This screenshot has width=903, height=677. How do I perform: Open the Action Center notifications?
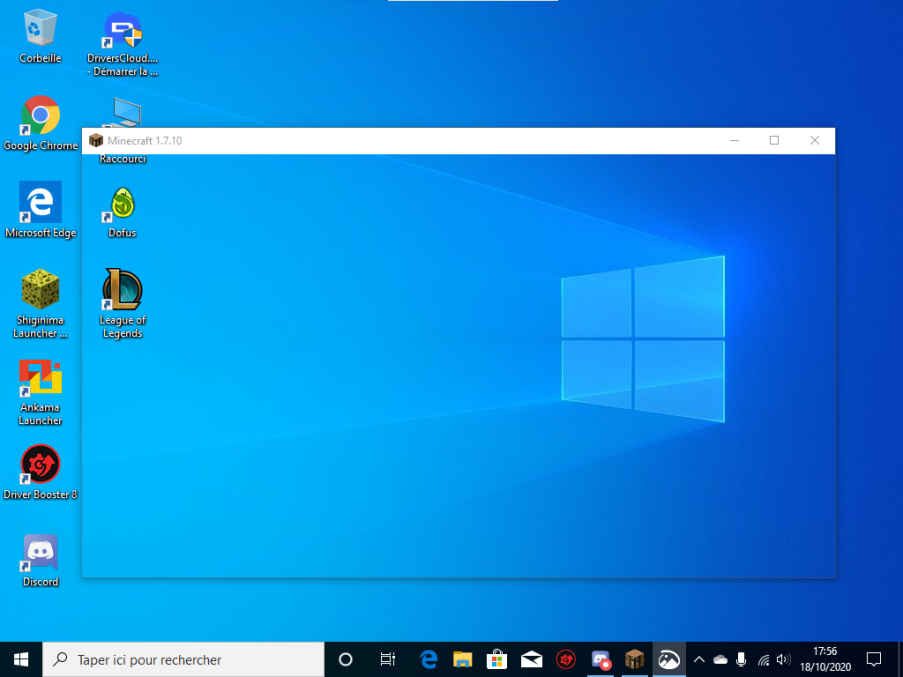click(x=874, y=659)
